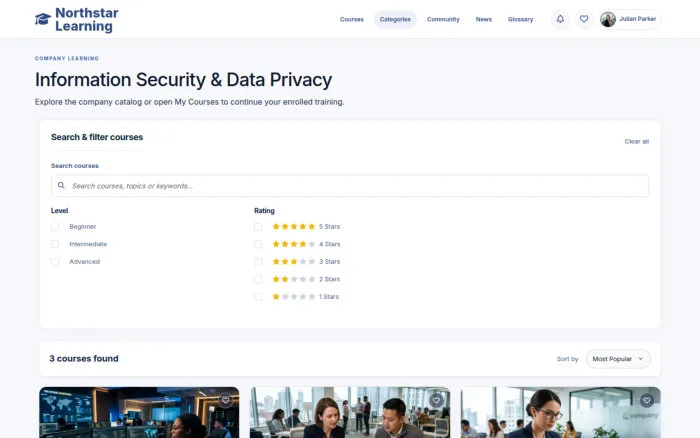Click the search magnifier icon
Image resolution: width=700 pixels, height=438 pixels.
point(61,185)
